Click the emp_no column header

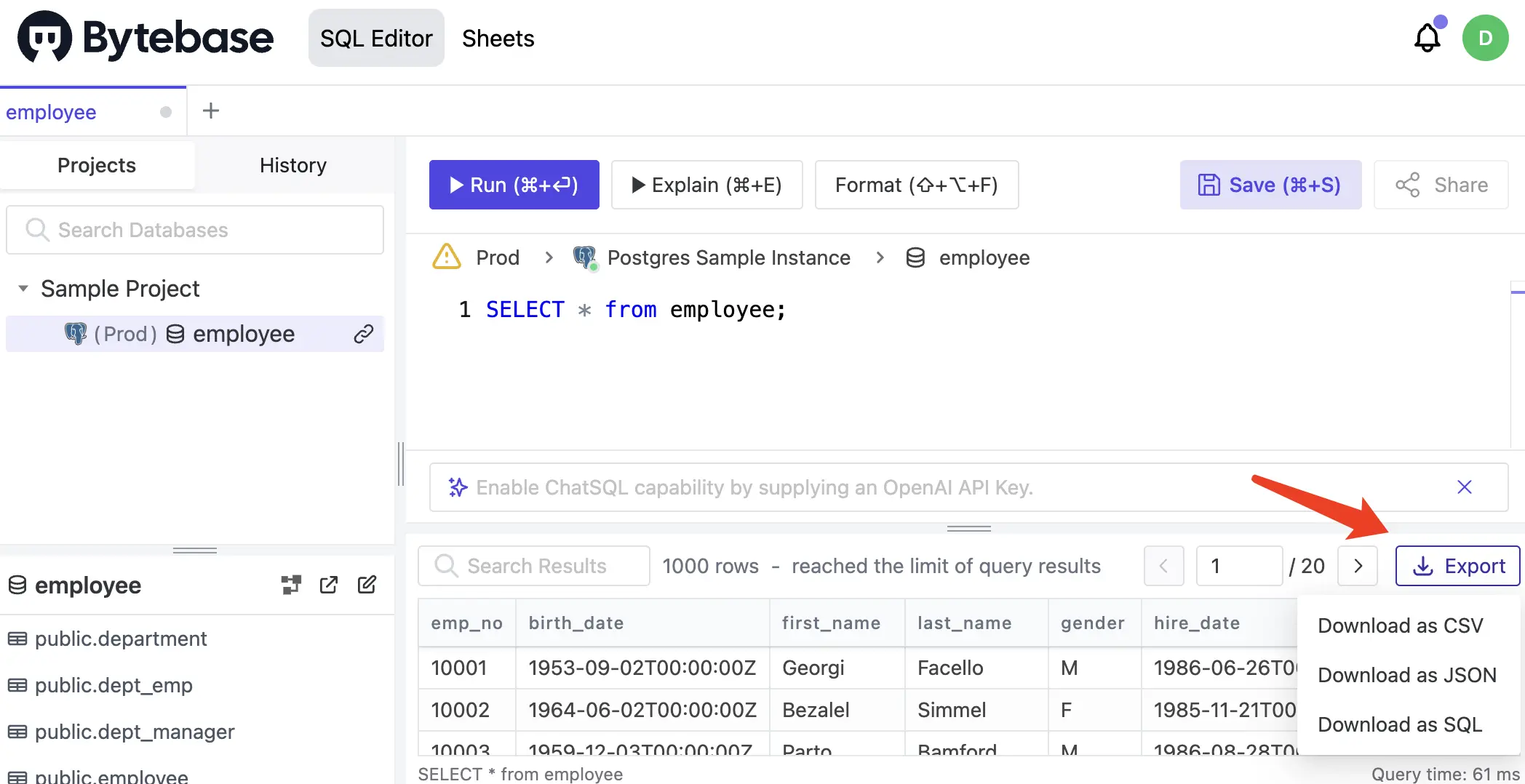(x=467, y=623)
